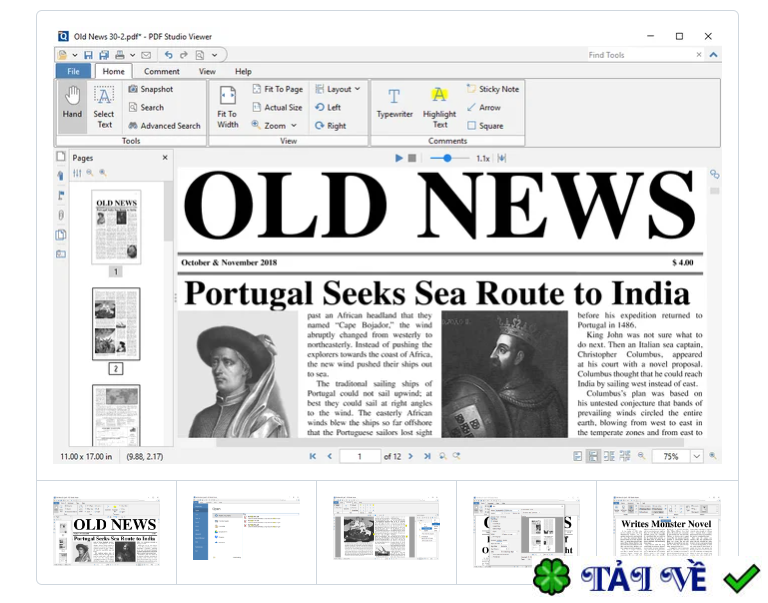Zoom out using status bar magnifier

(641, 456)
